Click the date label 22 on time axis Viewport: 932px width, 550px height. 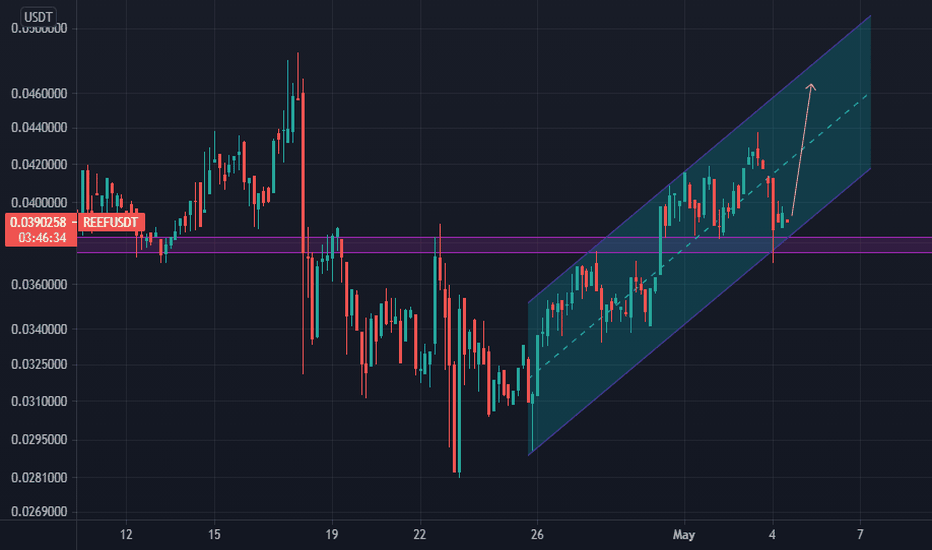point(420,535)
